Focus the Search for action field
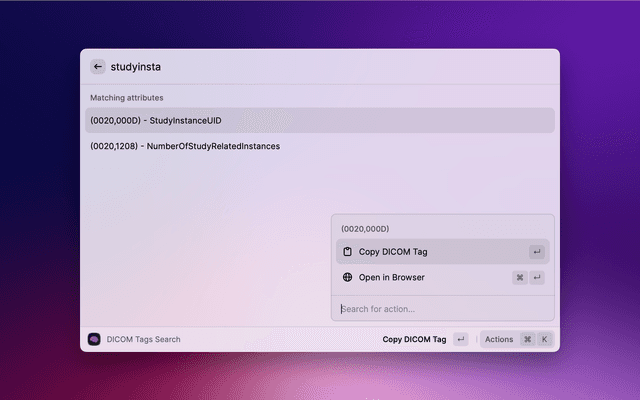Screen dimensions: 640x400 tap(440, 309)
